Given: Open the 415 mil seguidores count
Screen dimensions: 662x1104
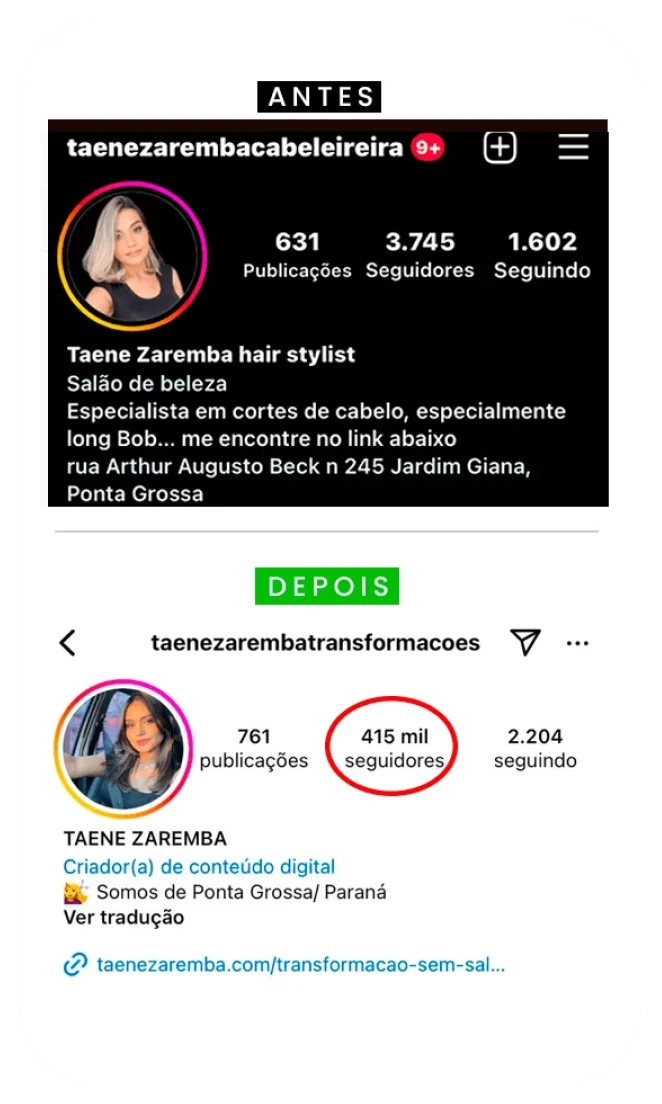Looking at the screenshot, I should pos(394,748).
